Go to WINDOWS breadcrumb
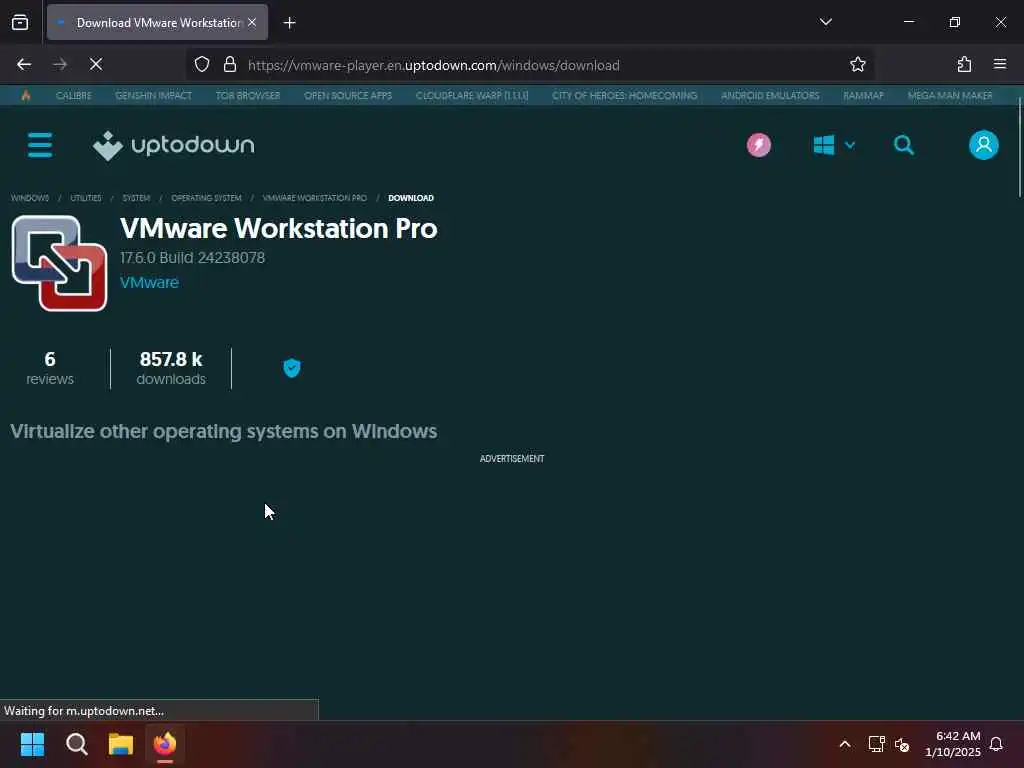This screenshot has height=768, width=1024. click(30, 198)
